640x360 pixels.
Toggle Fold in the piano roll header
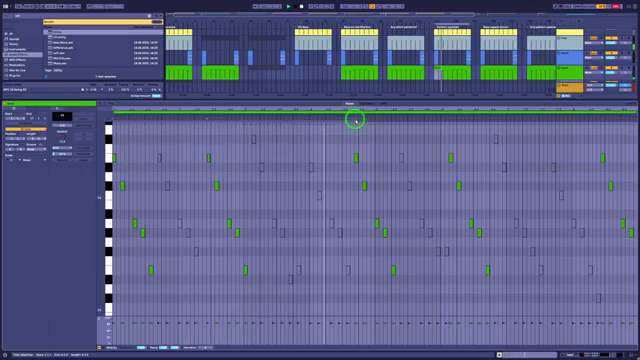pyautogui.click(x=111, y=104)
